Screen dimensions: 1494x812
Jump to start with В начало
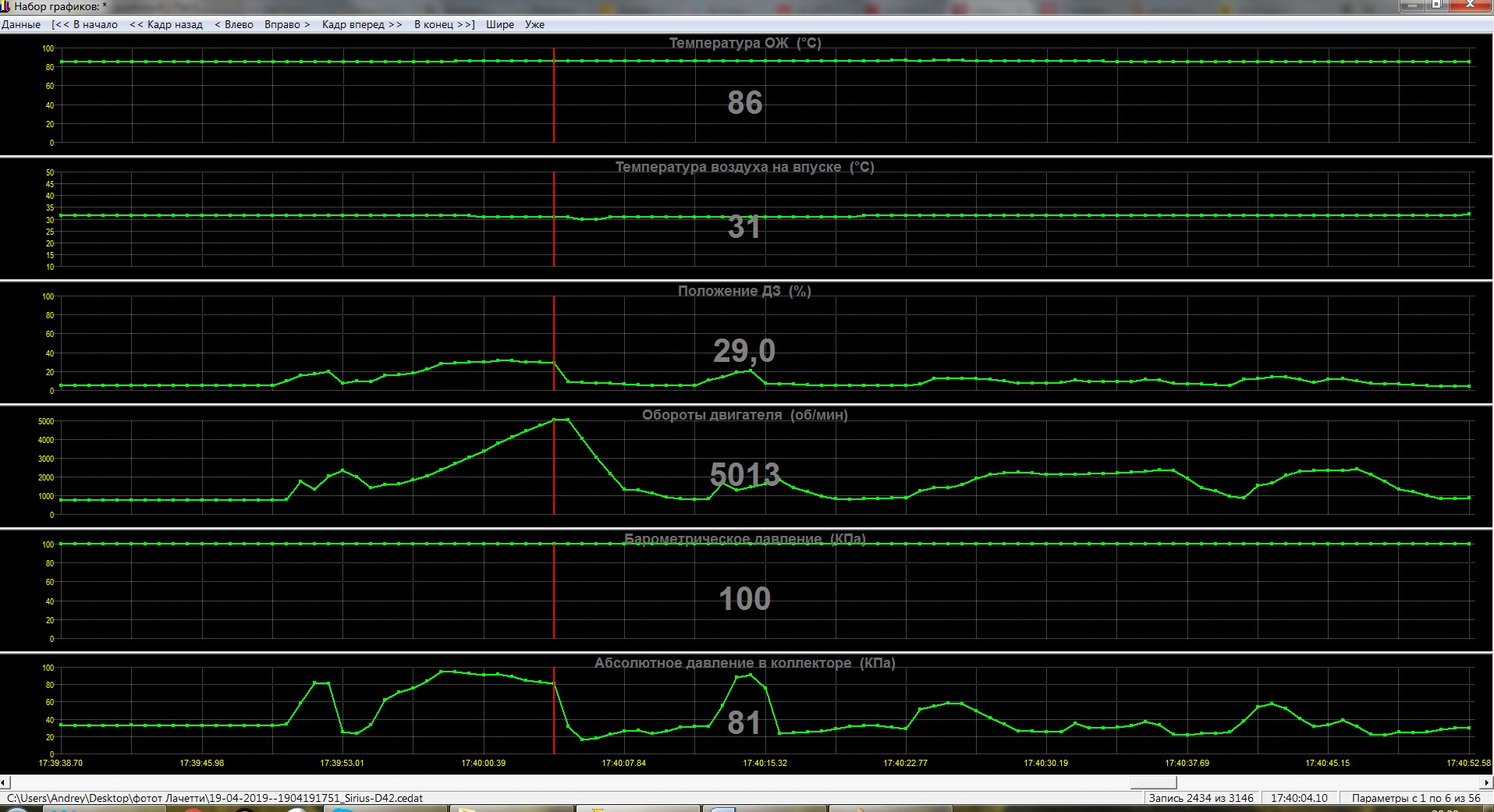tap(85, 24)
